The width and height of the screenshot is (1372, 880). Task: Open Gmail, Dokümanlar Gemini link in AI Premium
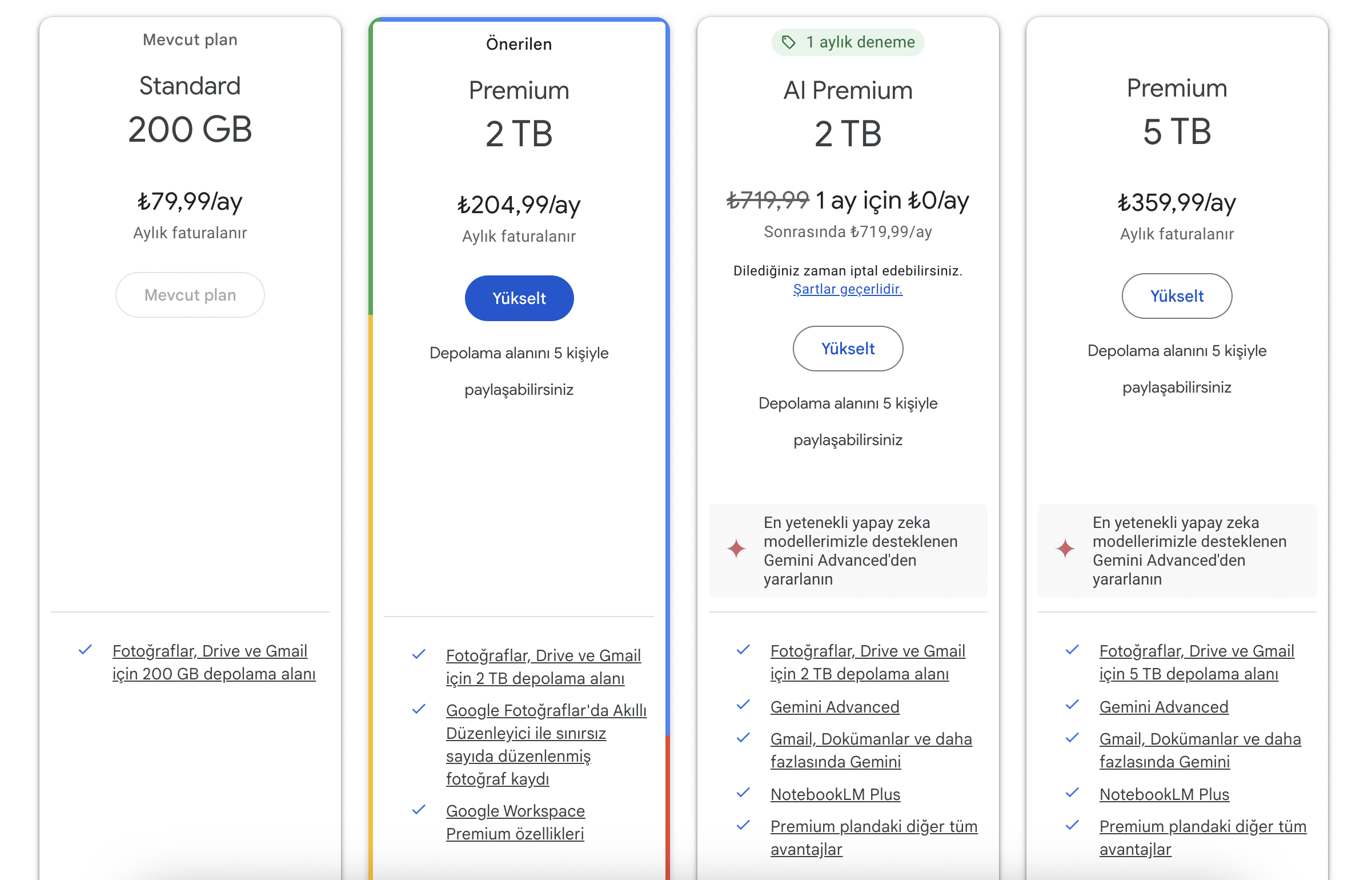tap(871, 750)
